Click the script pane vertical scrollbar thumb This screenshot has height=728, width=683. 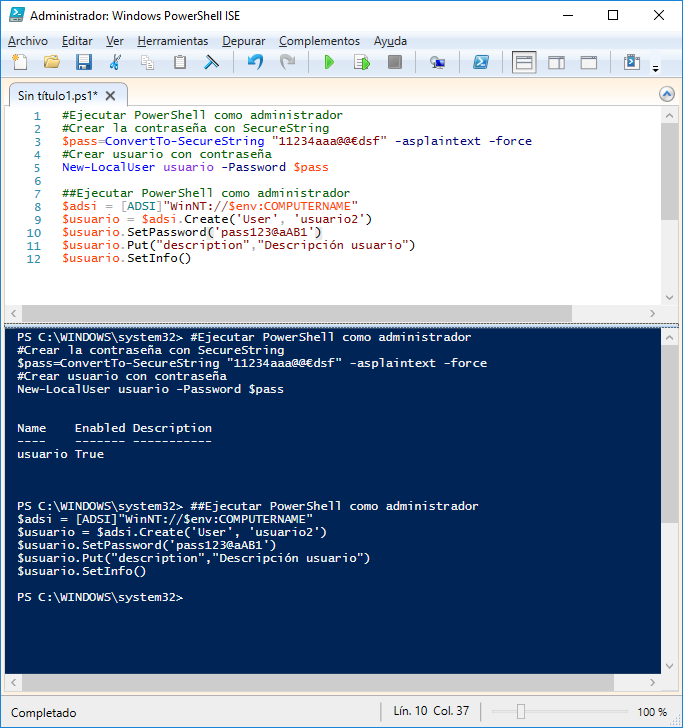[669, 172]
